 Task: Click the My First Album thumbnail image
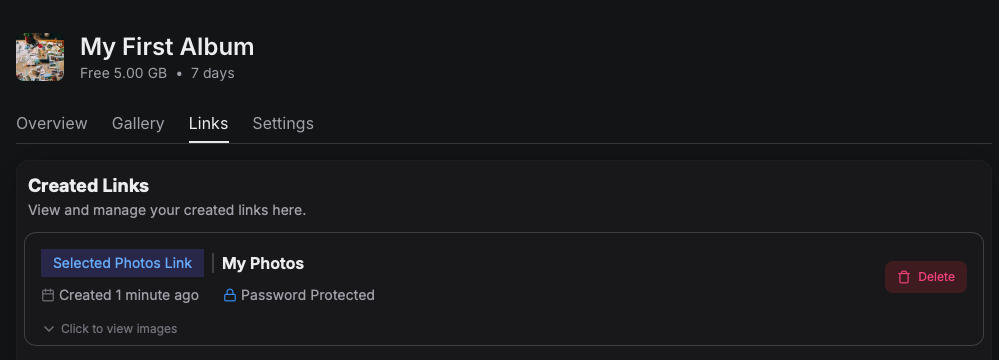40,57
